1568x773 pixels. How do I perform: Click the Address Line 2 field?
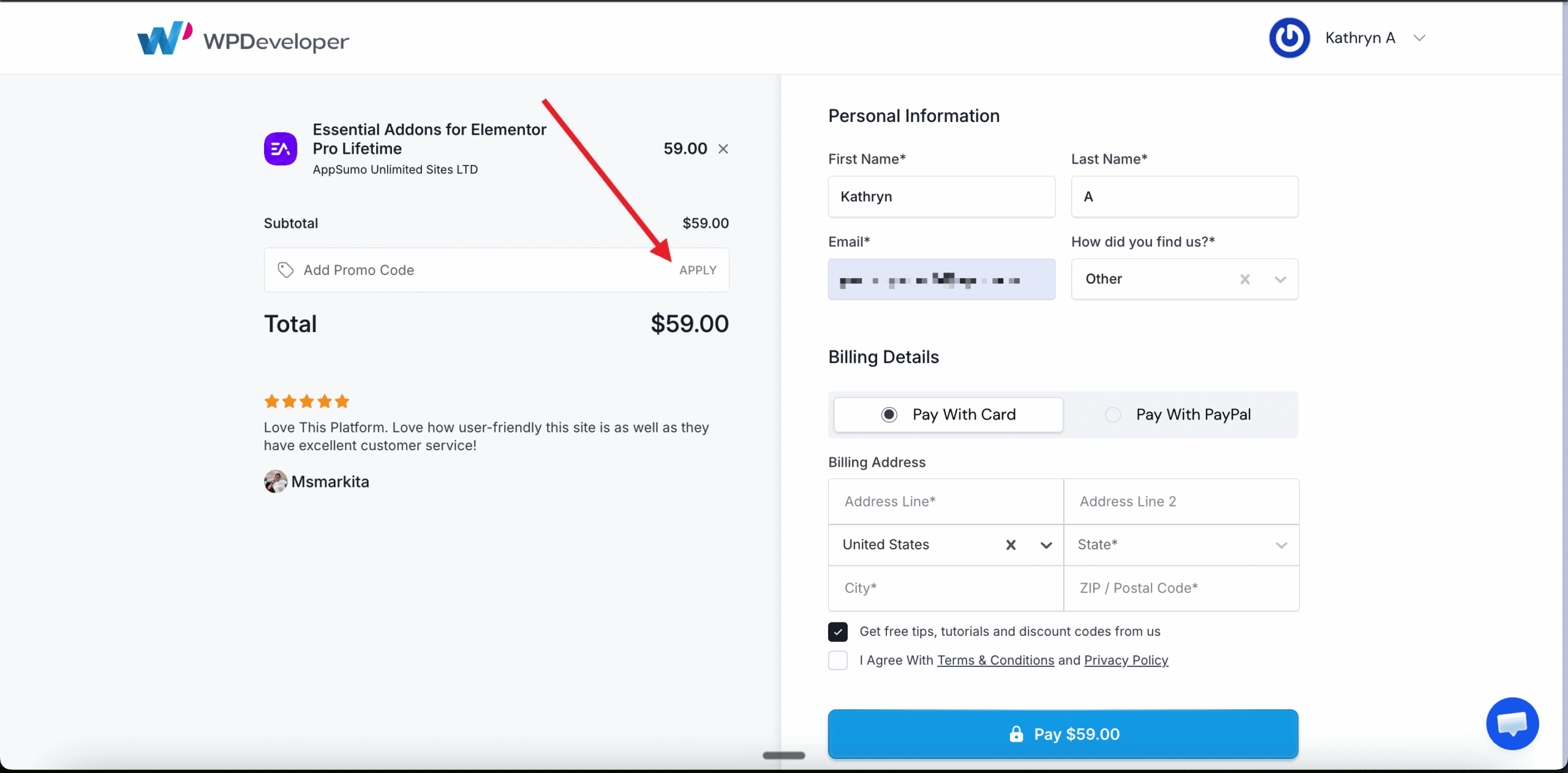[1182, 502]
